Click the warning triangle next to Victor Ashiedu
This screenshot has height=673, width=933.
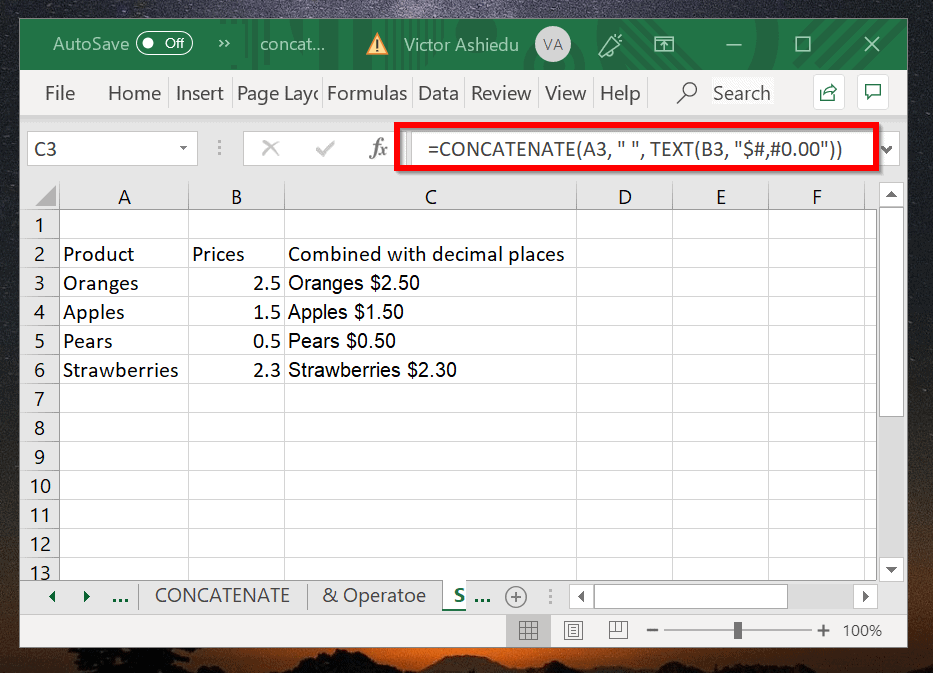(376, 43)
